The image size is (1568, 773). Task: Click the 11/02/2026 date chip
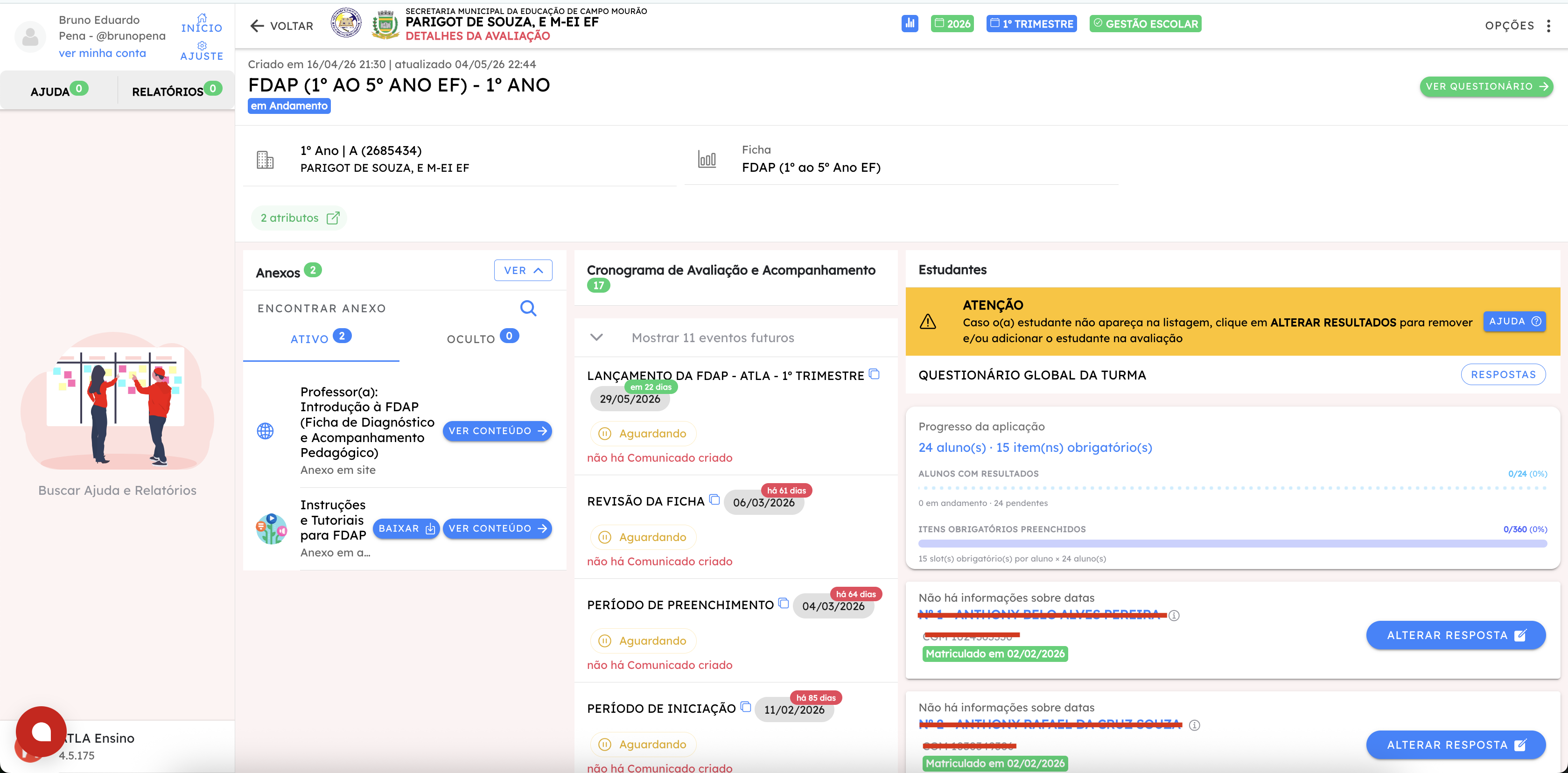click(x=794, y=710)
